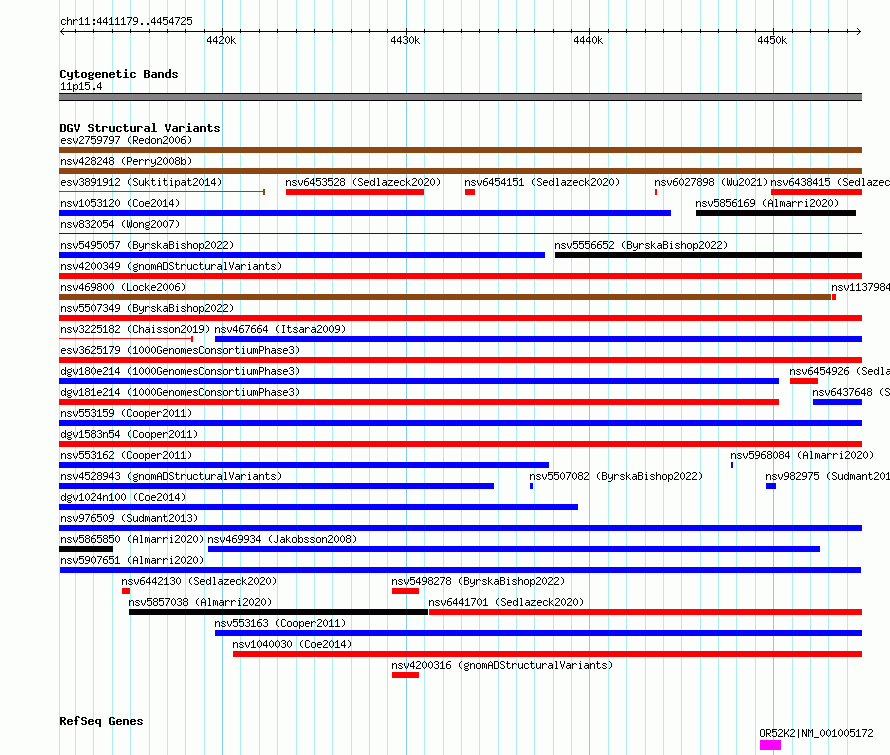Select the nsv428248 (Perry2008b) variant label
Screen dimensions: 890x755
(126, 161)
